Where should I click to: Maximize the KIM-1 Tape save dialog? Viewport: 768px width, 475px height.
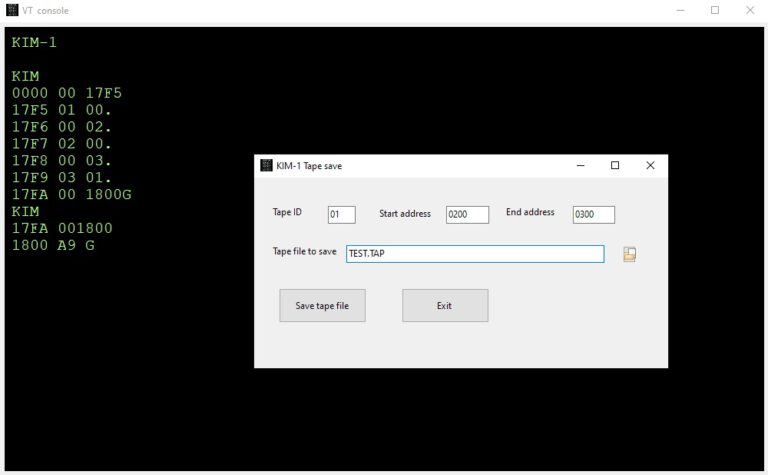[x=615, y=165]
